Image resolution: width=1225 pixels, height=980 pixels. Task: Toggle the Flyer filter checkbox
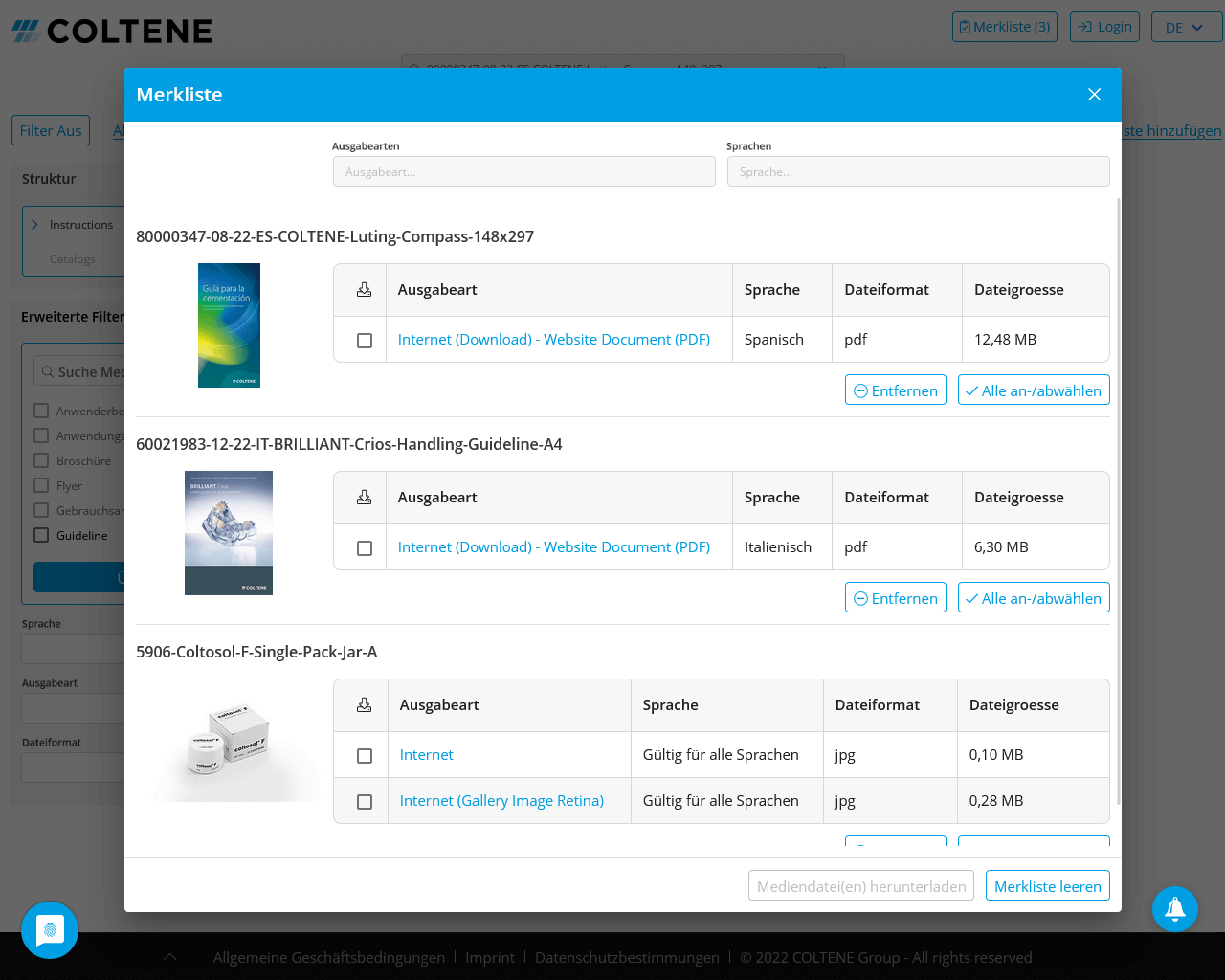coord(41,485)
